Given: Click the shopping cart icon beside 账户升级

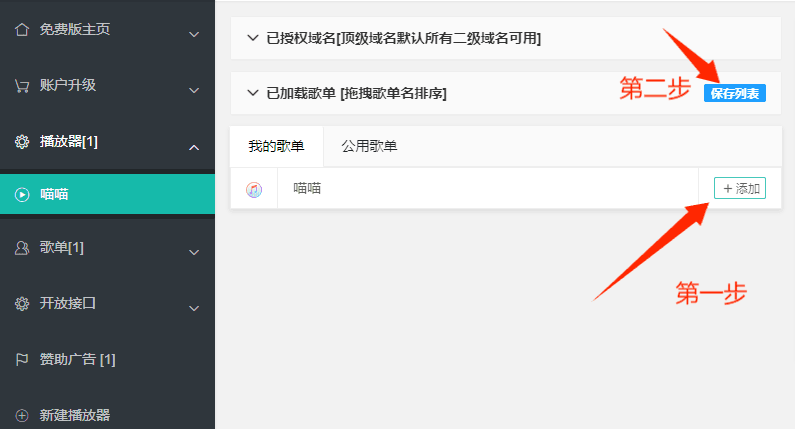Looking at the screenshot, I should [22, 86].
